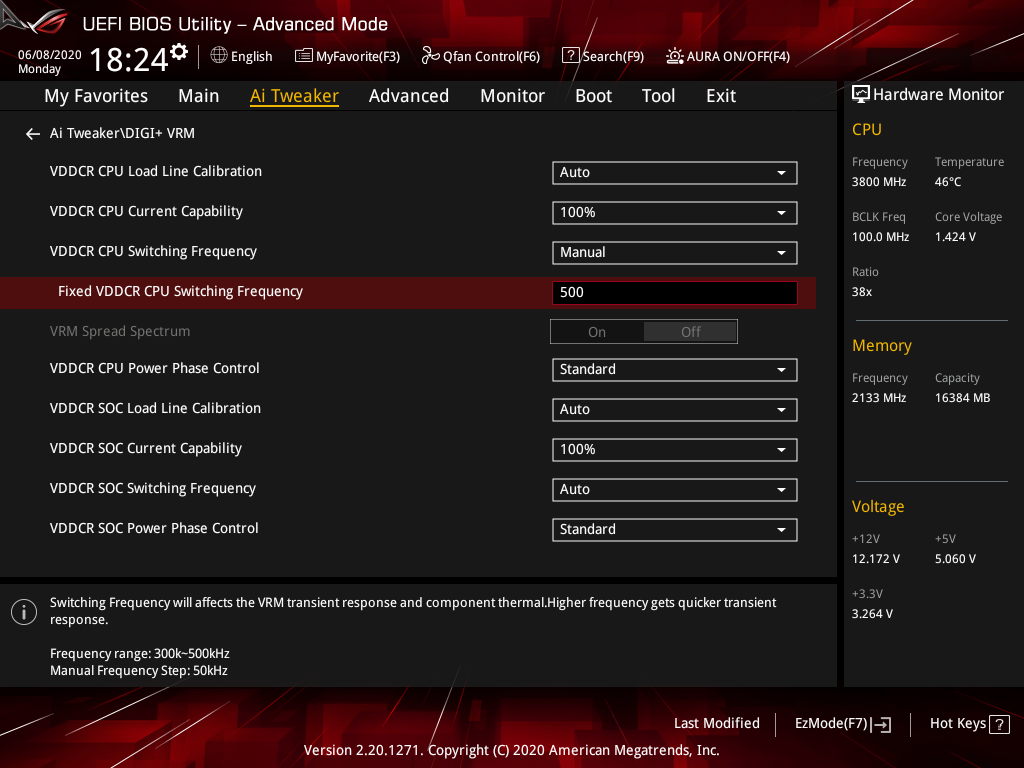Viewport: 1024px width, 768px height.
Task: Select VDDCR SOC Switching Frequency label
Action: (x=153, y=488)
